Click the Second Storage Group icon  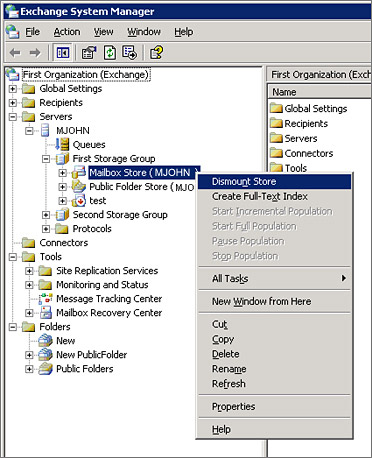point(62,215)
